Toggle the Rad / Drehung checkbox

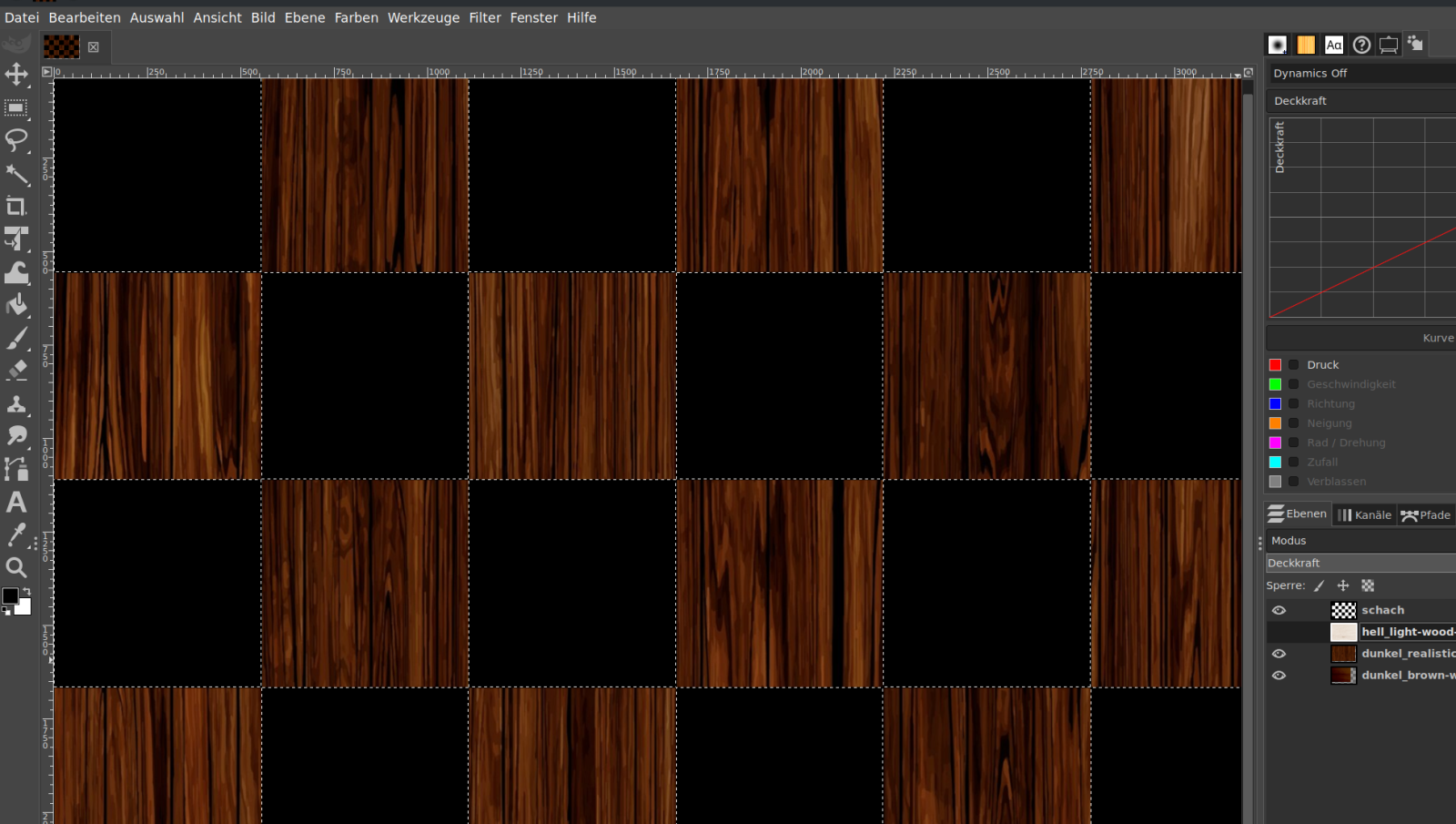click(x=1293, y=443)
